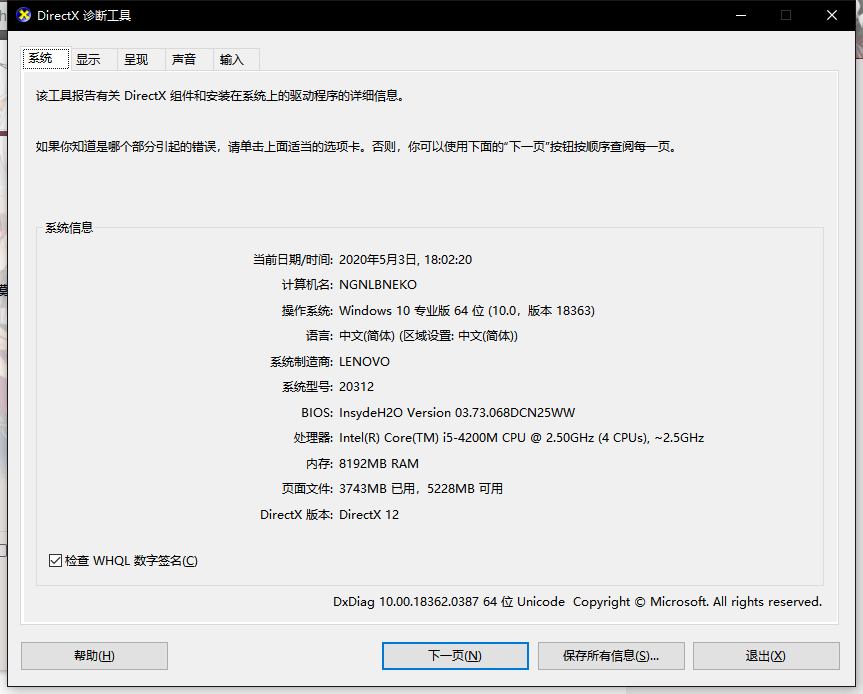The image size is (863, 694).
Task: Click the 页面文件 label
Action: (x=308, y=489)
